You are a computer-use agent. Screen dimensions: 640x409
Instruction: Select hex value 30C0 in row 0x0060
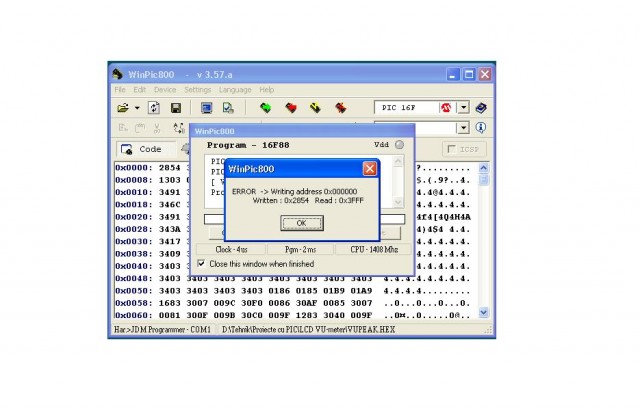point(252,315)
